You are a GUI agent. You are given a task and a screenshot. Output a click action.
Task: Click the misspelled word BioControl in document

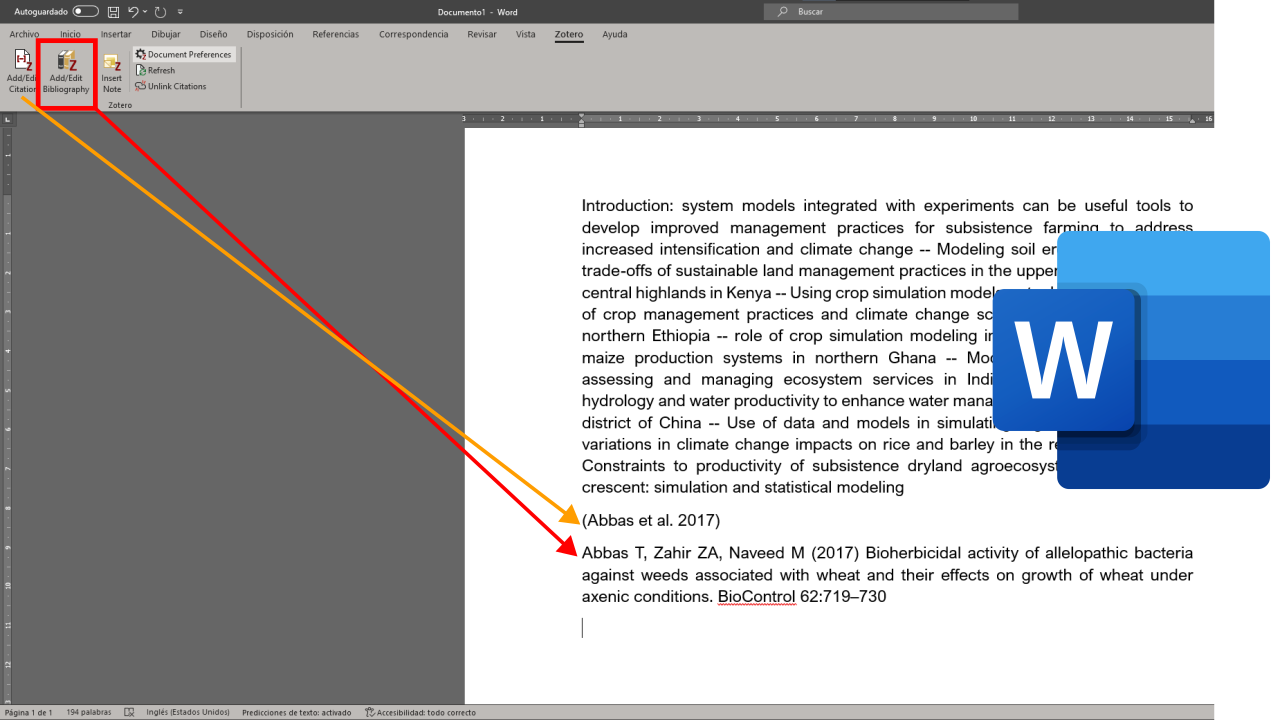[x=756, y=597]
